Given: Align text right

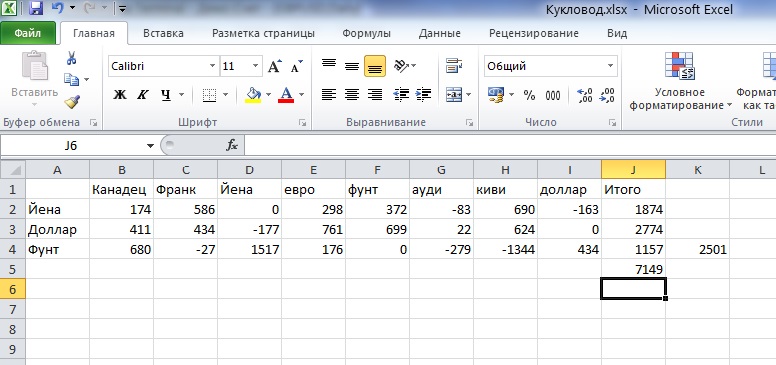Looking at the screenshot, I should 375,94.
